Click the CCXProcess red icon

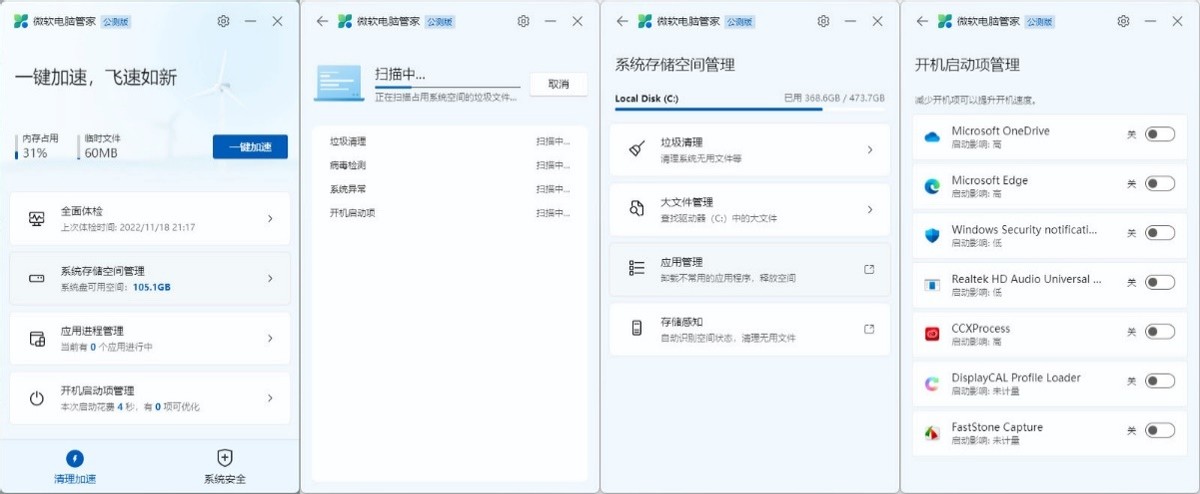point(932,334)
